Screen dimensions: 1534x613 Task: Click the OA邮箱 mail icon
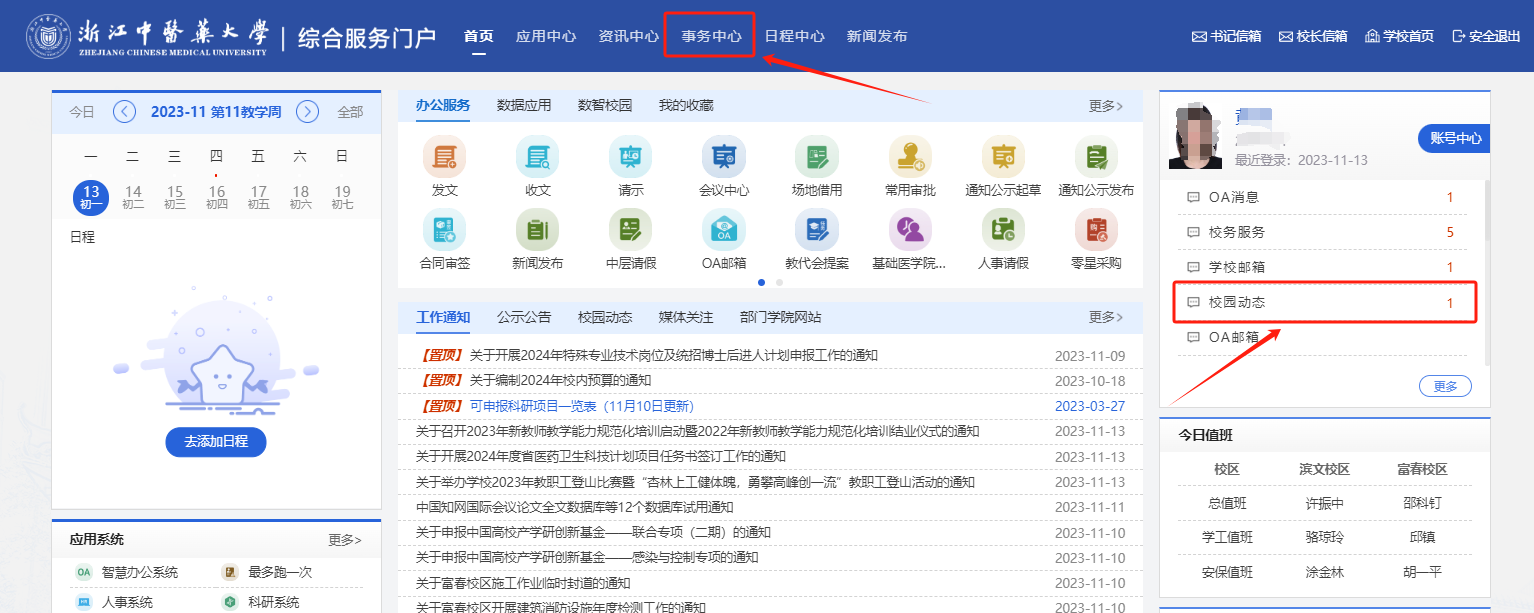point(724,231)
